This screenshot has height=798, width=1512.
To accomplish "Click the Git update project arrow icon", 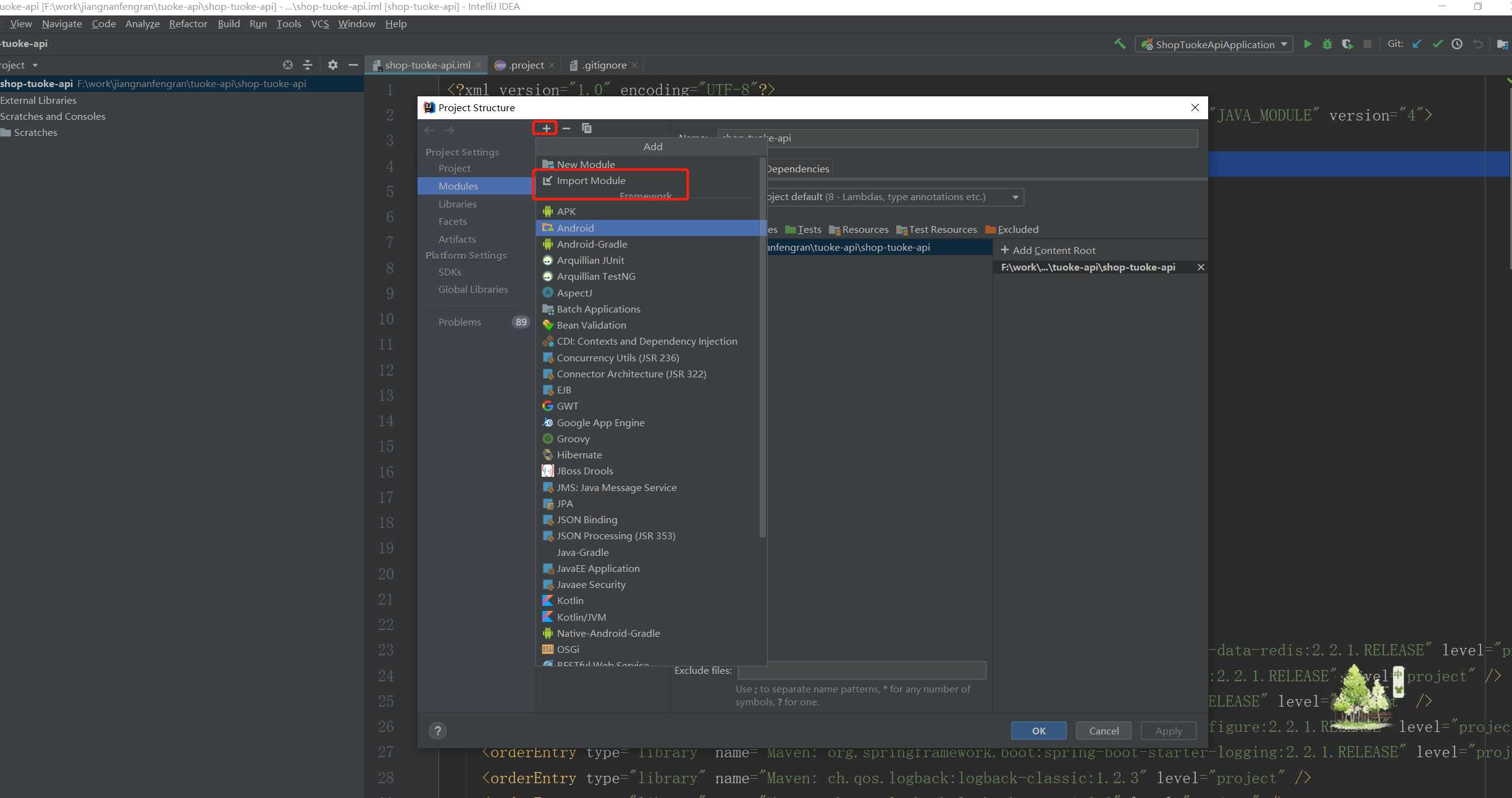I will click(1417, 44).
